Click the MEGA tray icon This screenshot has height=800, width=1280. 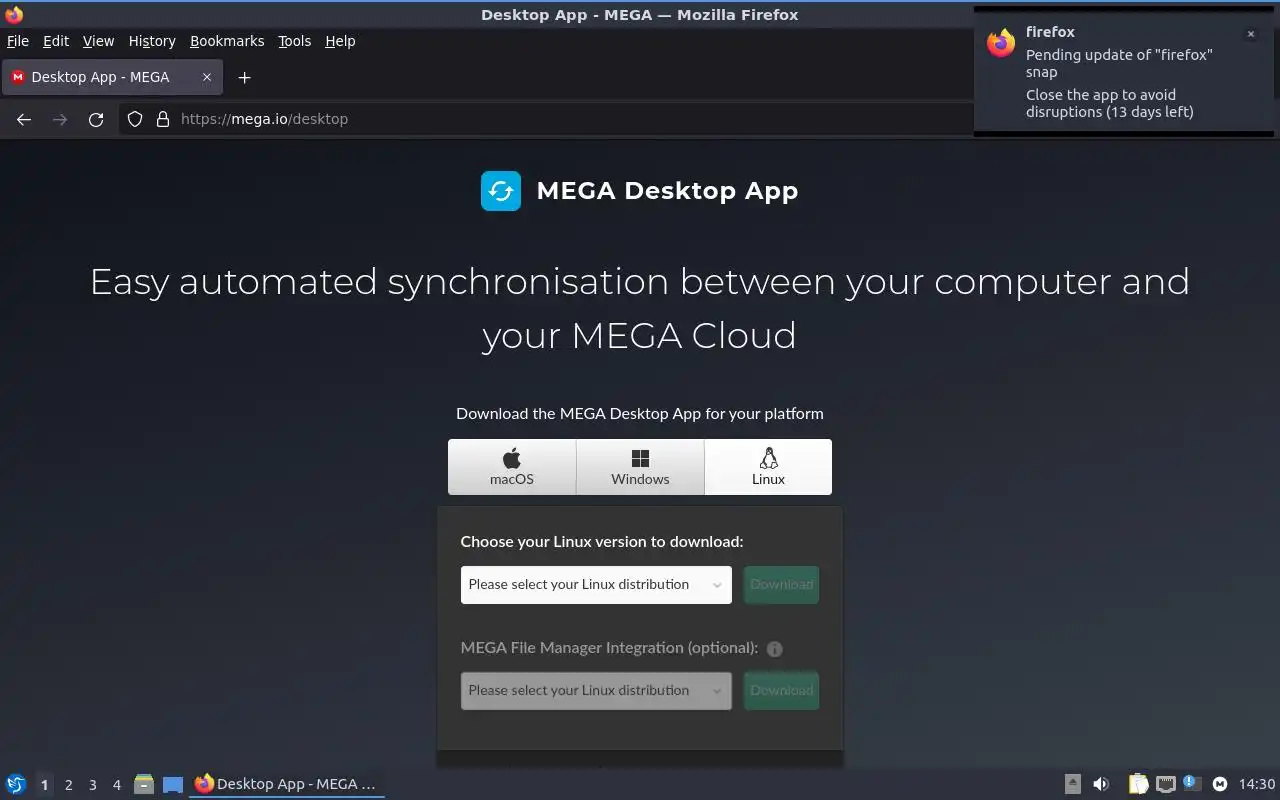[x=1220, y=784]
